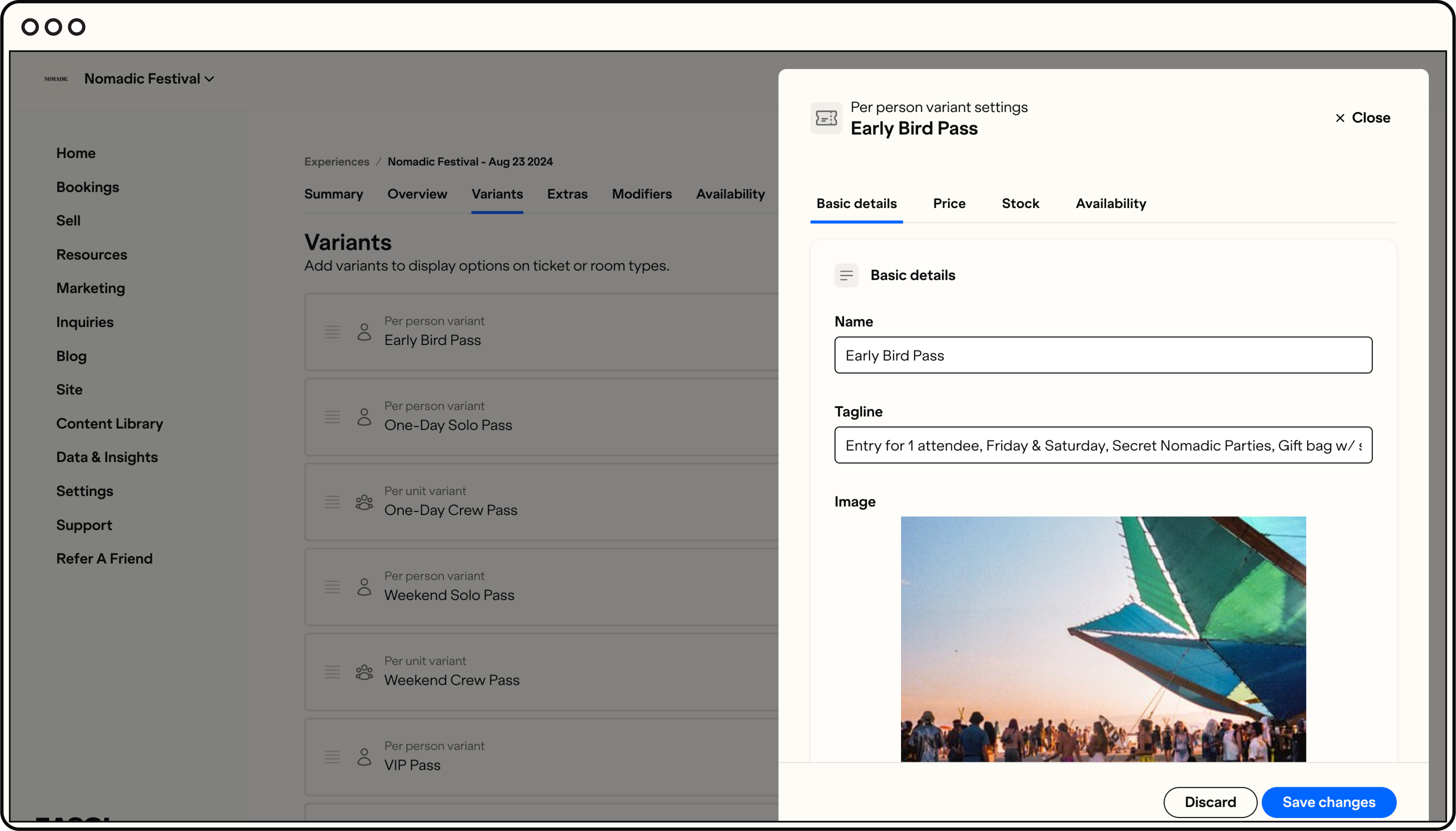Click the Close X icon

coord(1339,118)
